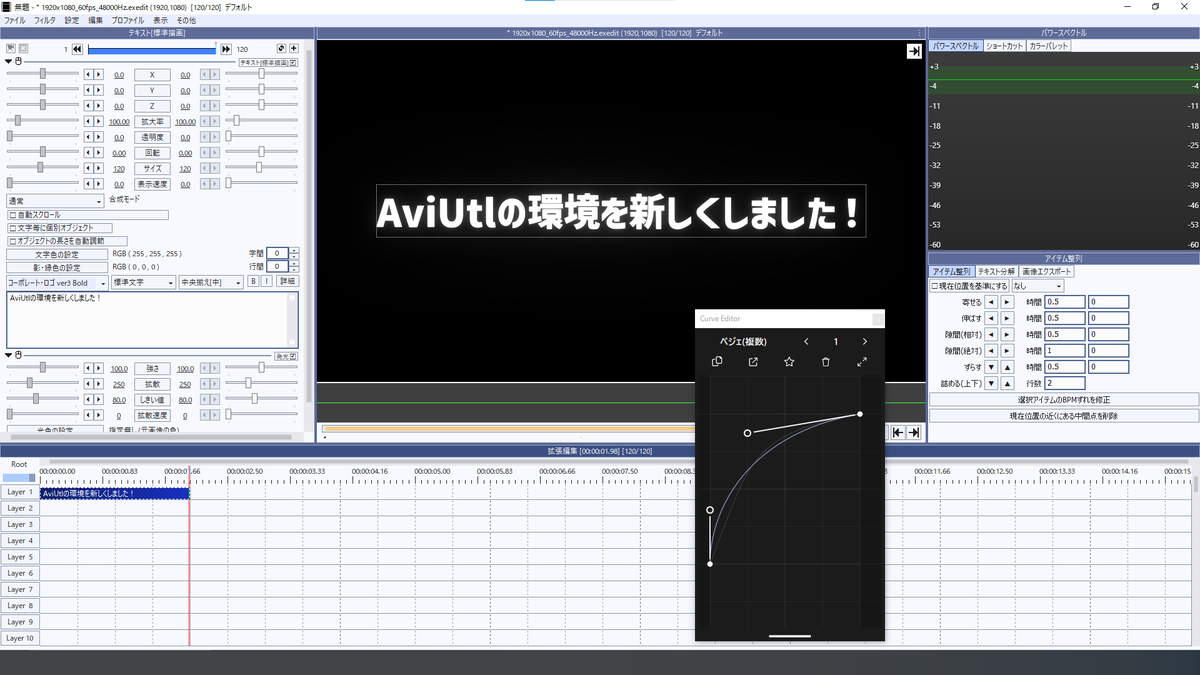Switch to the 画像エクスポート tab

[1047, 272]
